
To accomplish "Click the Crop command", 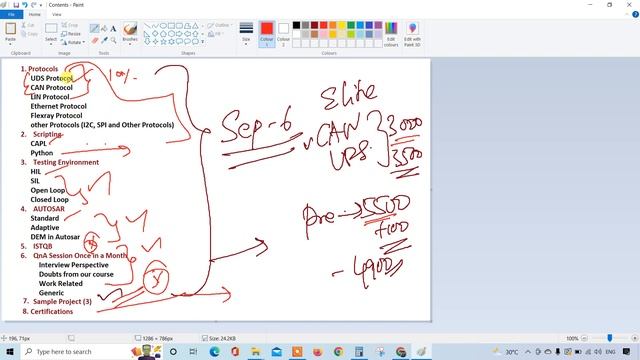I will 70,25.
